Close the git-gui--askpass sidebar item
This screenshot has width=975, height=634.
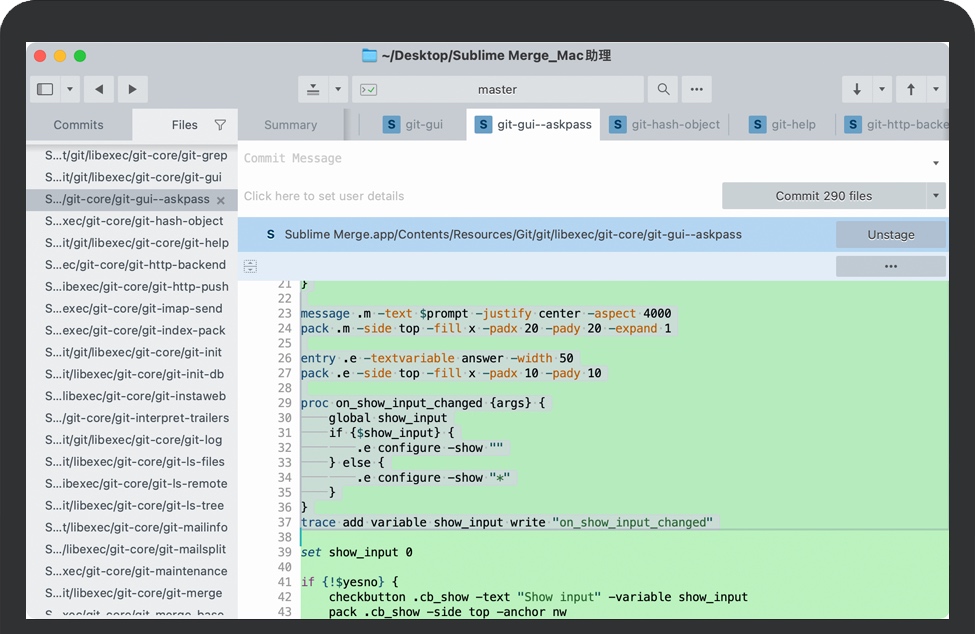tap(221, 200)
